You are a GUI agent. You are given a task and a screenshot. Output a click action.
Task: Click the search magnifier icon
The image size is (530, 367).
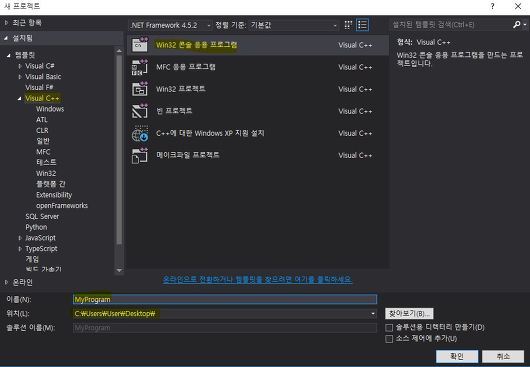tap(517, 24)
